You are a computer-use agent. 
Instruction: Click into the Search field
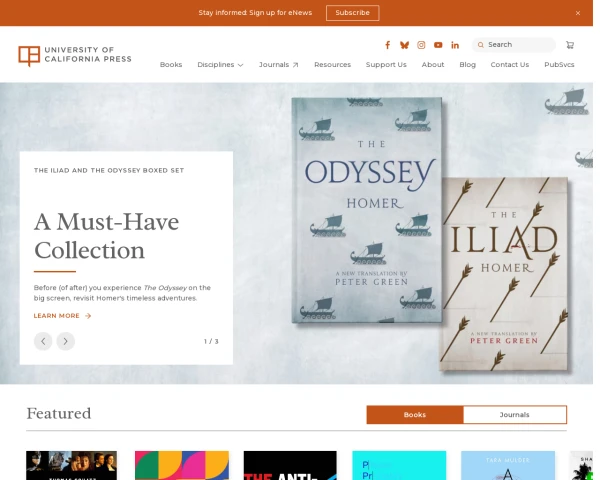(x=514, y=45)
